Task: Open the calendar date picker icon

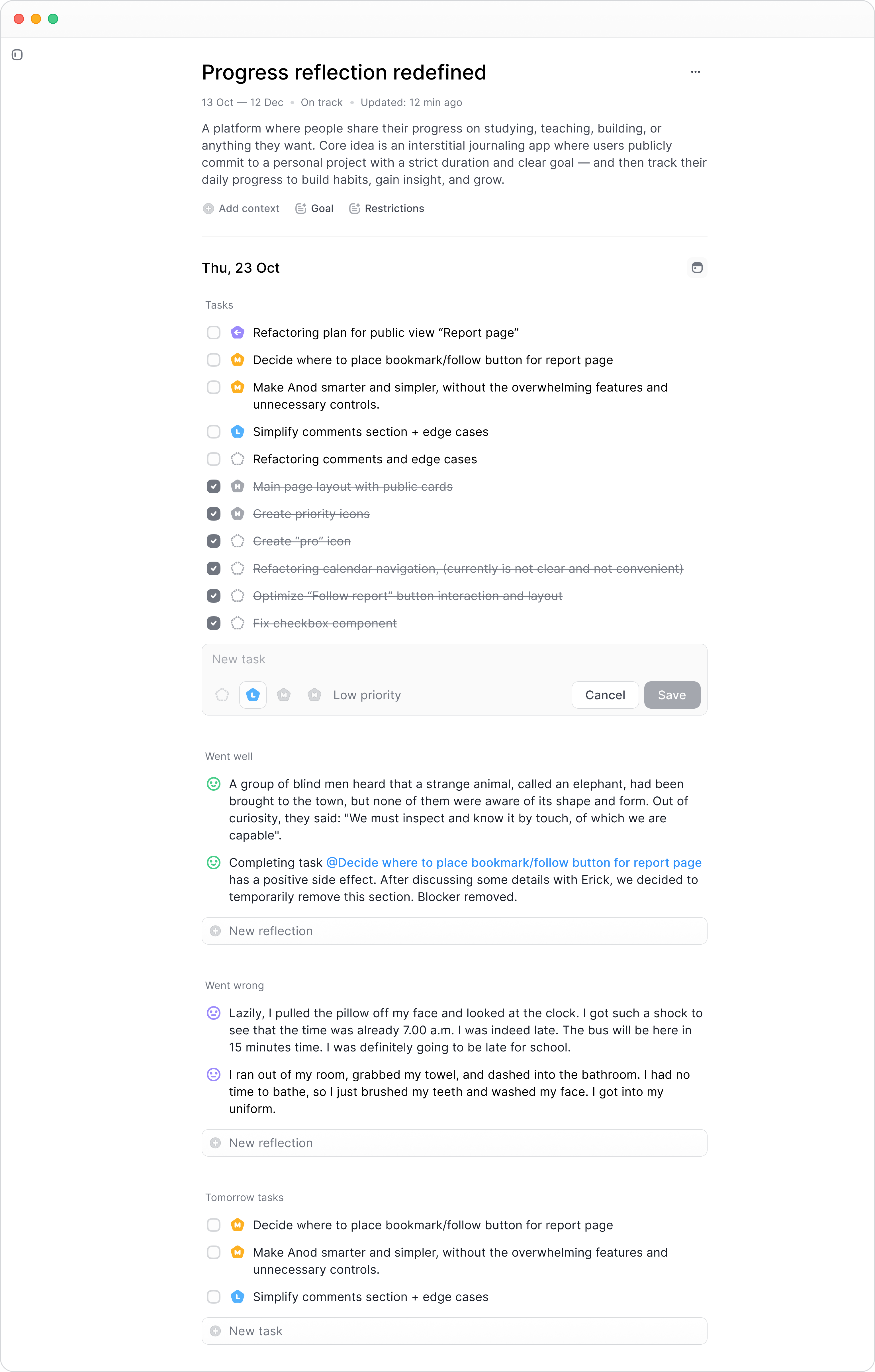Action: pyautogui.click(x=697, y=268)
